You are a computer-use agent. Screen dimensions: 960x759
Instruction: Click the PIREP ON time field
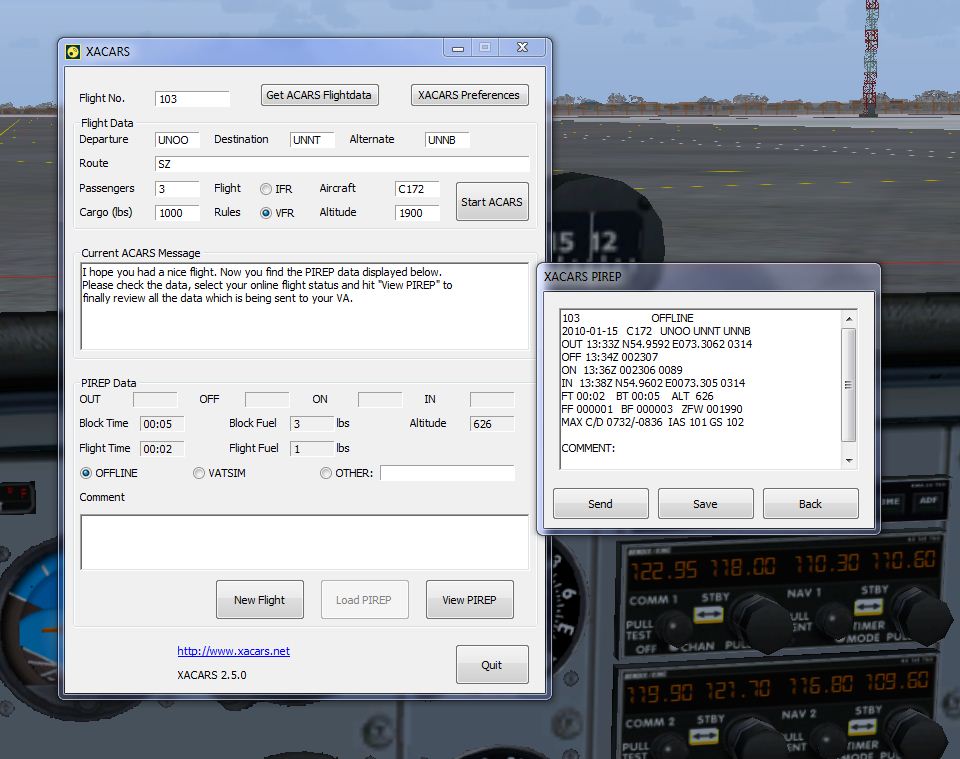click(x=380, y=400)
